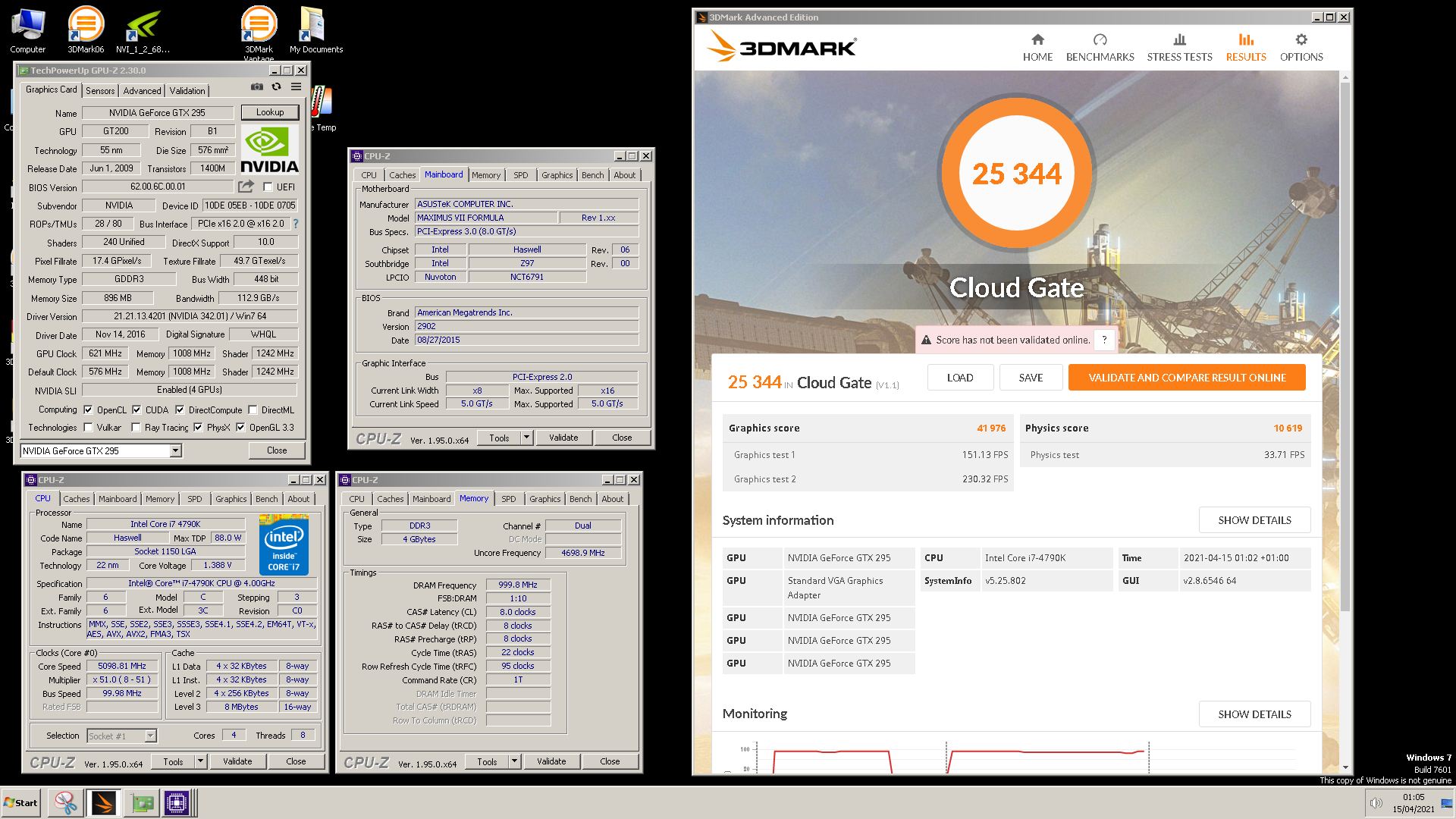Click VALIDATE AND COMPARE RESULT ONLINE button

coord(1187,378)
